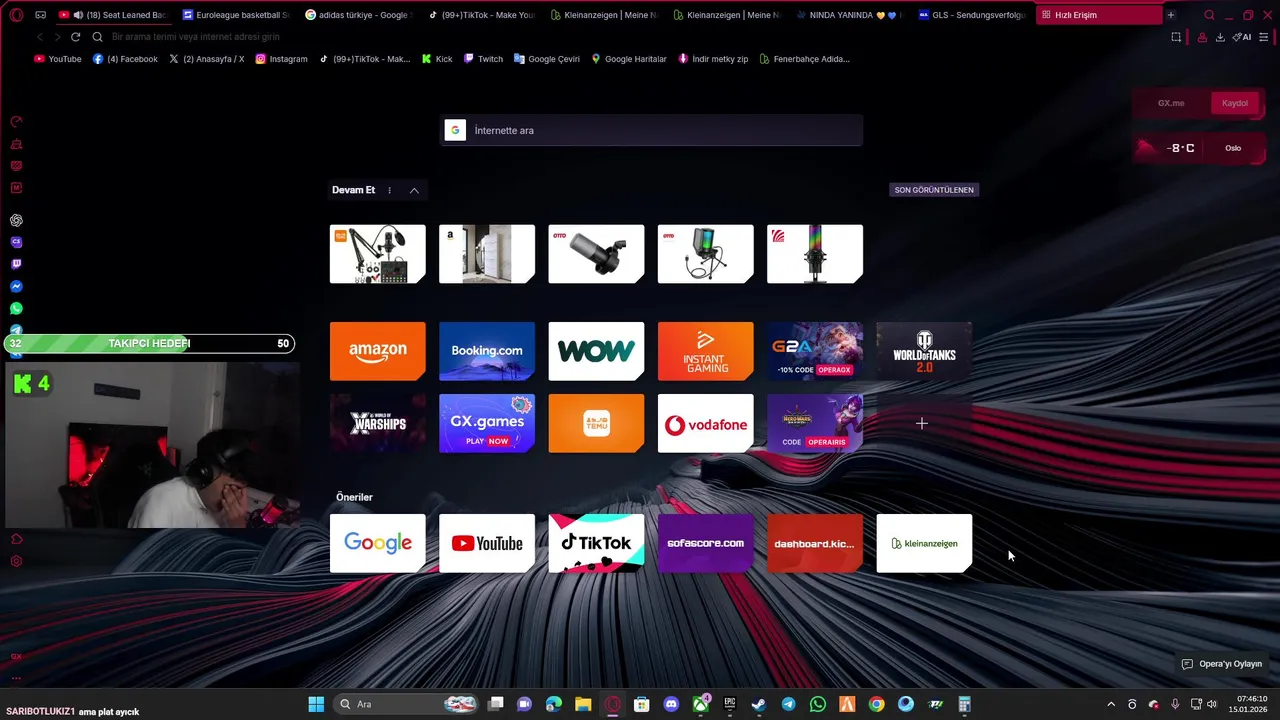Click the SON GÖRÜNTÜLENEN button
This screenshot has width=1280, height=720.
(x=934, y=190)
